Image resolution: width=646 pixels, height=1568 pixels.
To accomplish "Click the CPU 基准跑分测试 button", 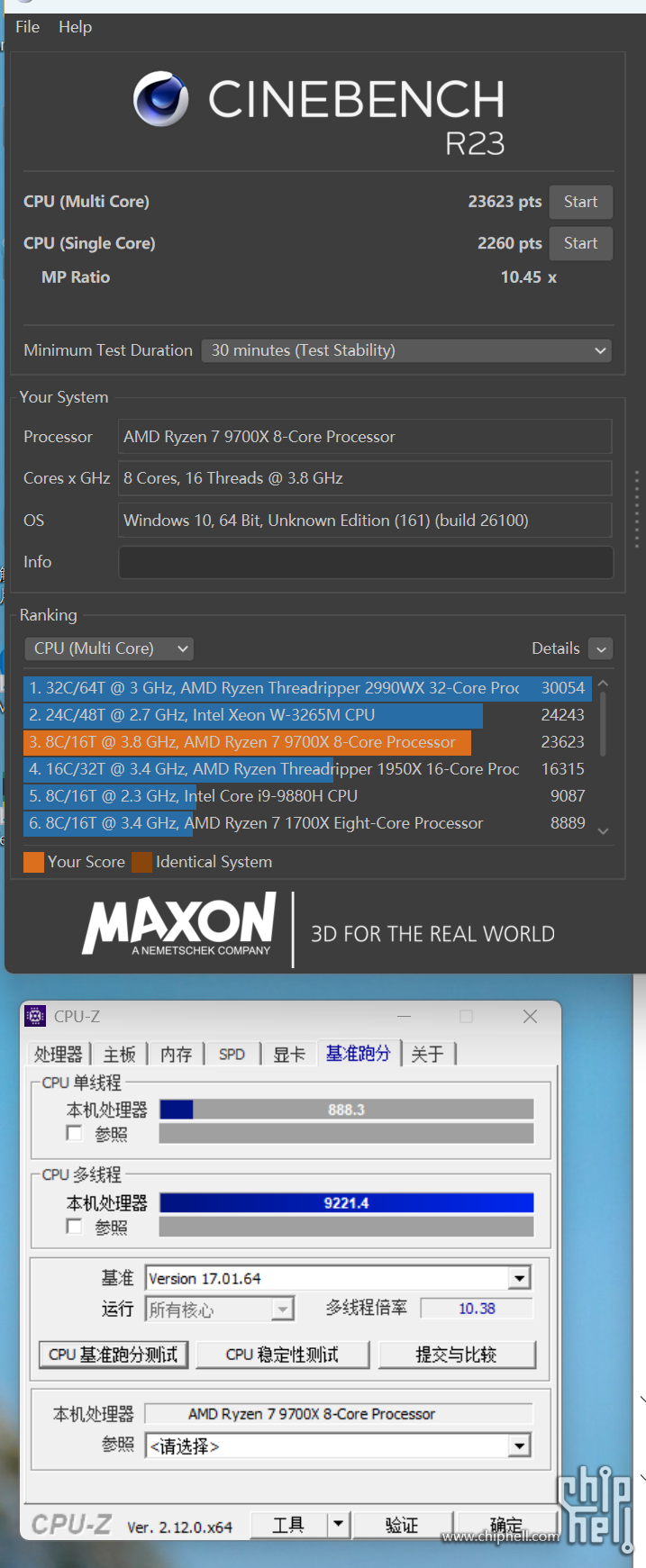I will [x=114, y=1355].
